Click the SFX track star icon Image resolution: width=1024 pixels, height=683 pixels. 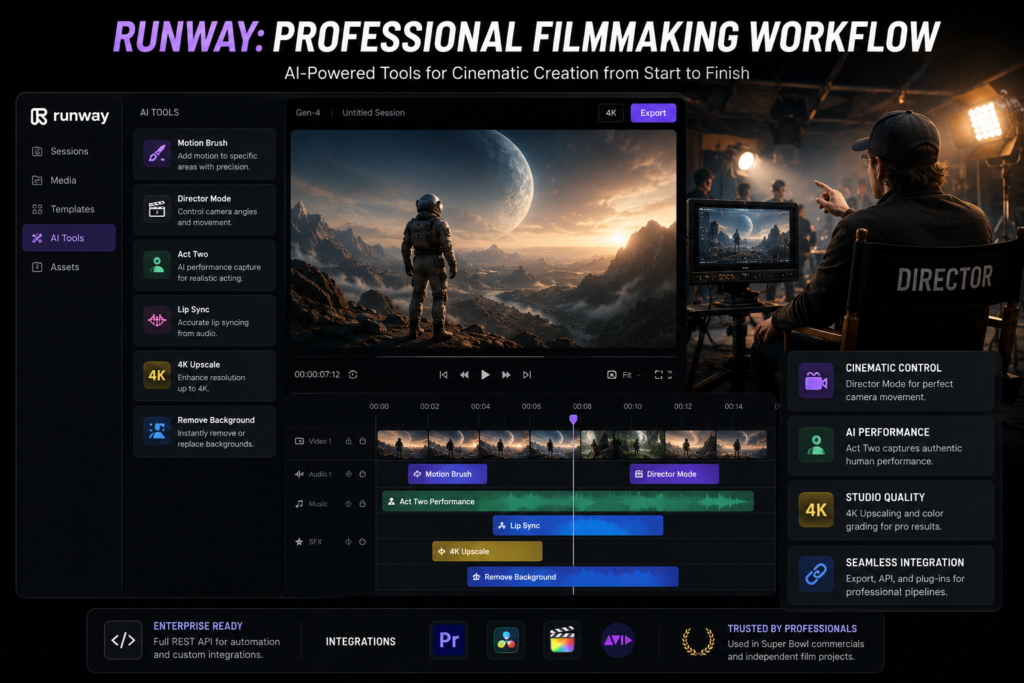coord(299,541)
